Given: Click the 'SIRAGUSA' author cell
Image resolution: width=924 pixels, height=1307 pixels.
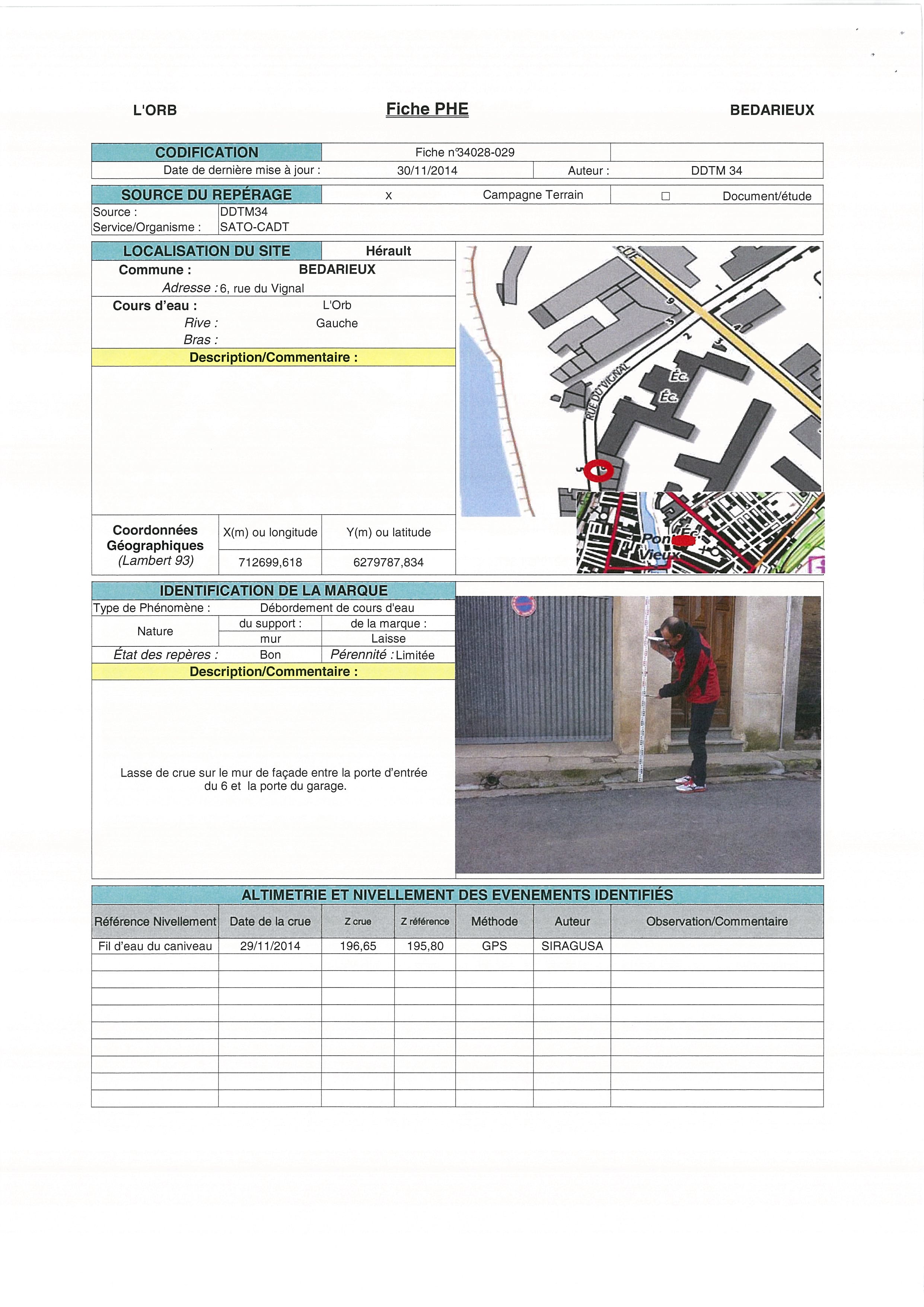Looking at the screenshot, I should coord(572,946).
